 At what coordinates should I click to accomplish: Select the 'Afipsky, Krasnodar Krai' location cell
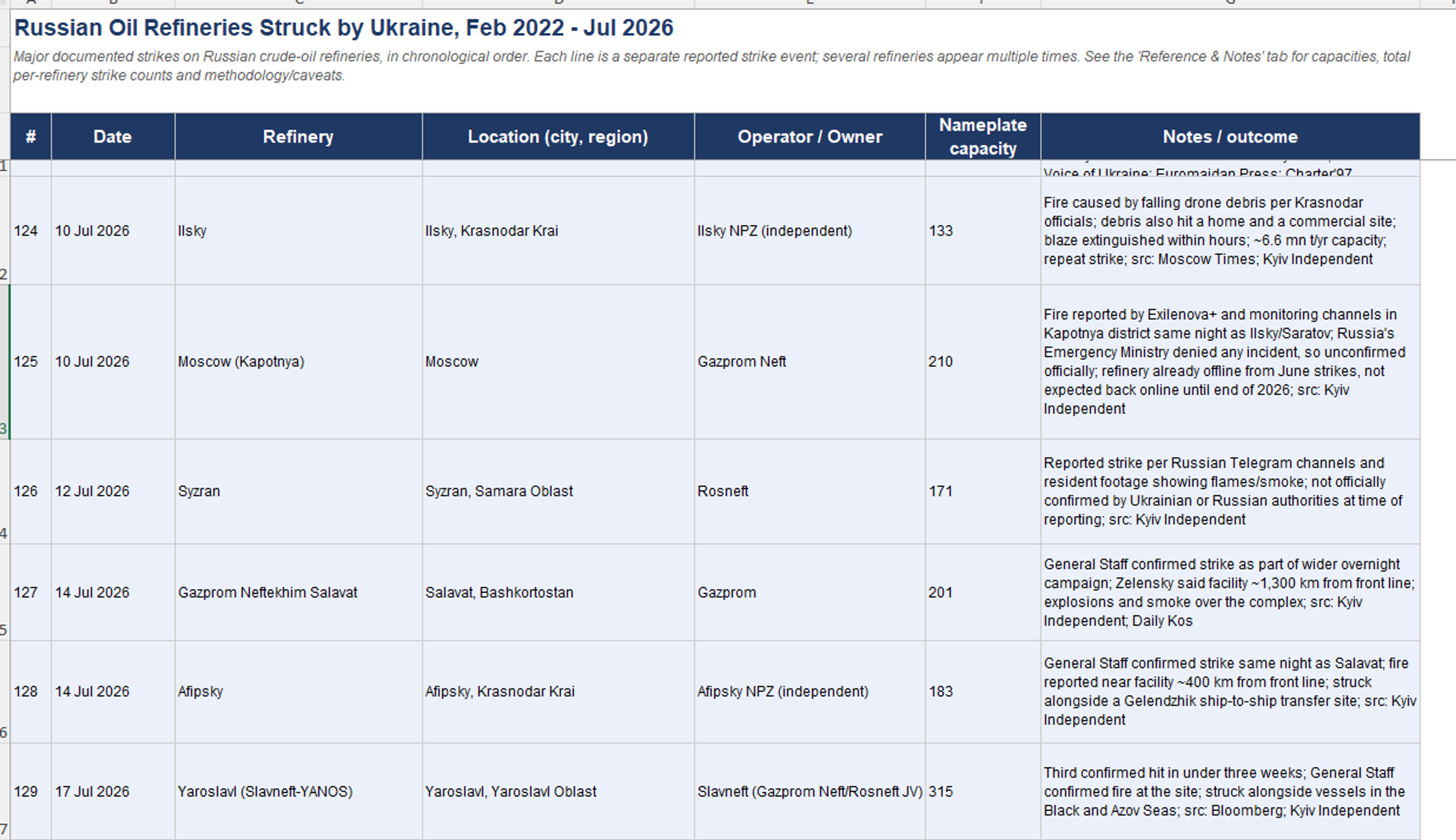click(558, 692)
